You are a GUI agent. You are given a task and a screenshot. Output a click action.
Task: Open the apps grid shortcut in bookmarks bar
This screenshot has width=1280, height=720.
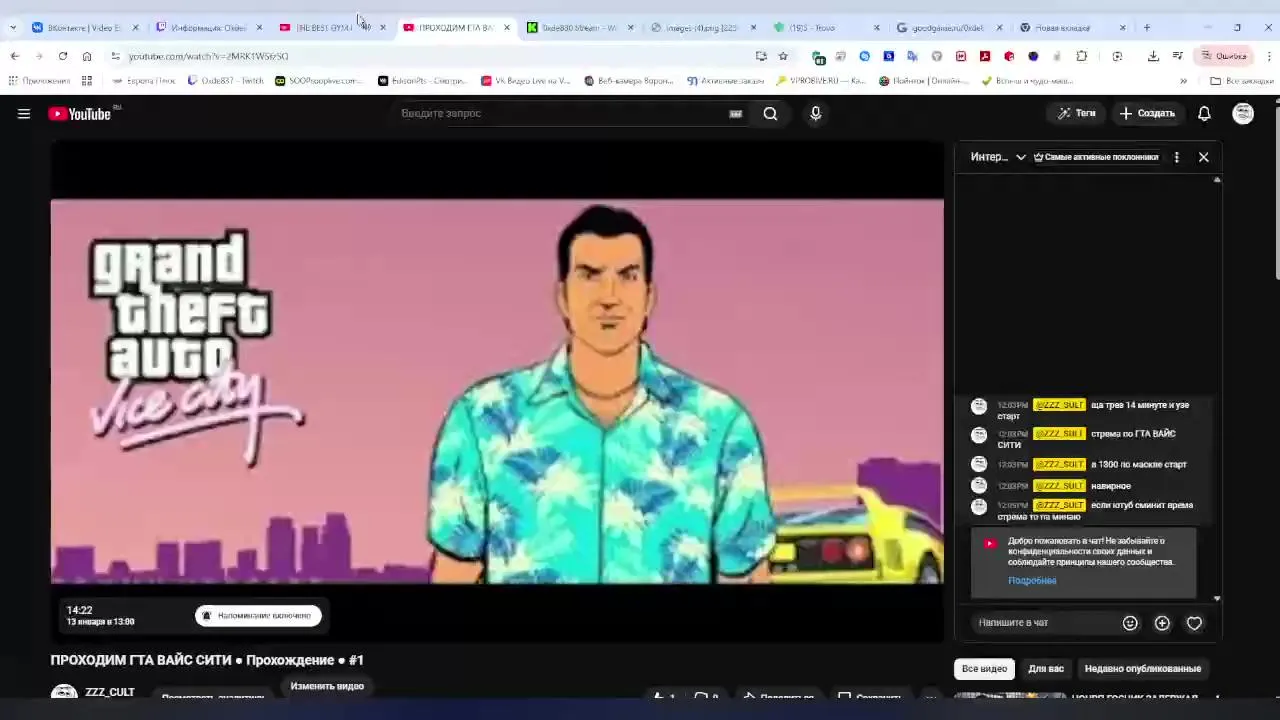pyautogui.click(x=87, y=81)
